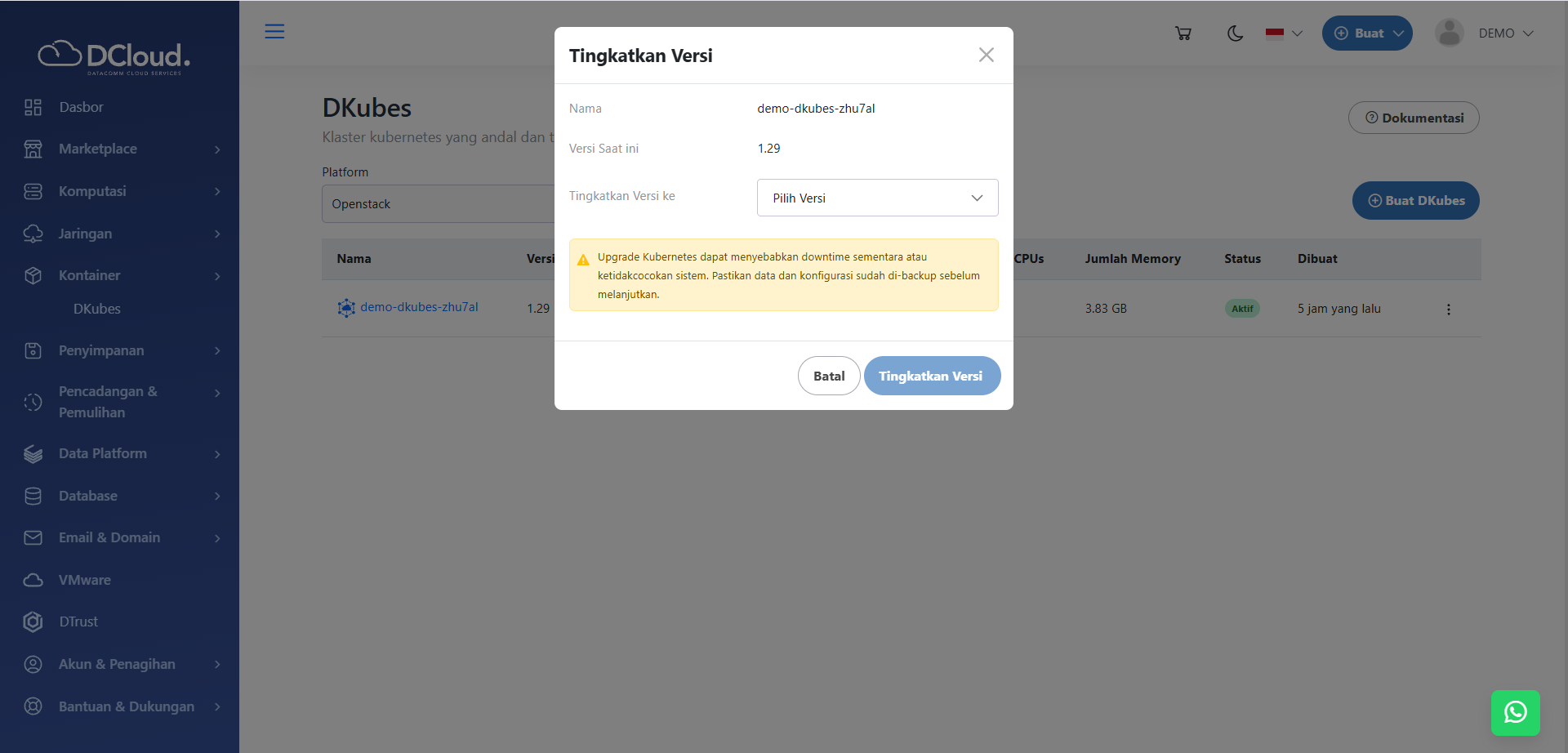Viewport: 1568px width, 753px height.
Task: Click the shopping cart icon
Action: (x=1183, y=33)
